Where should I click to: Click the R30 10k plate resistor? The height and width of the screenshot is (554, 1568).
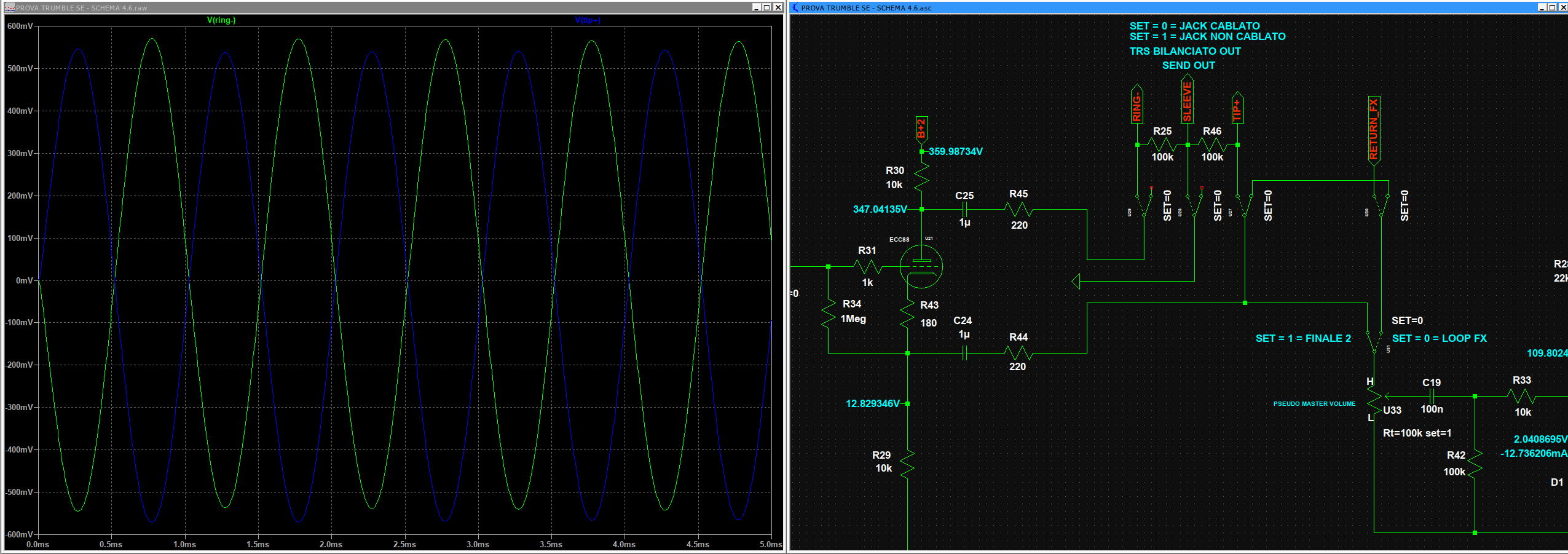tap(921, 178)
